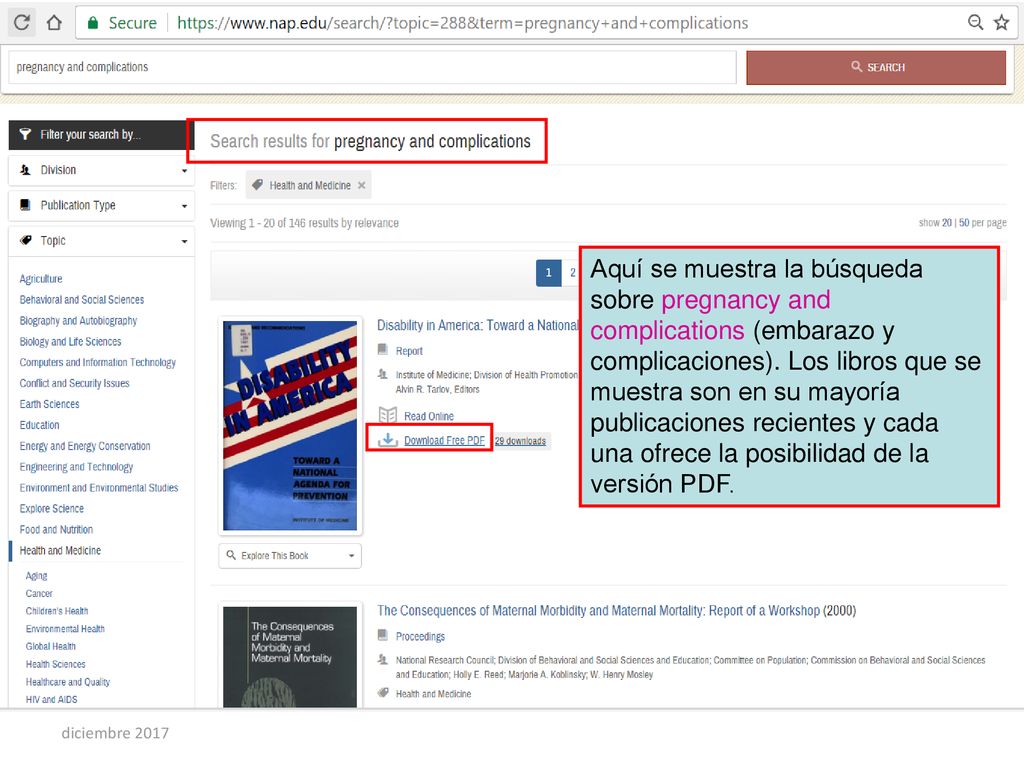
Task: Show 50 results per page
Action: click(963, 223)
